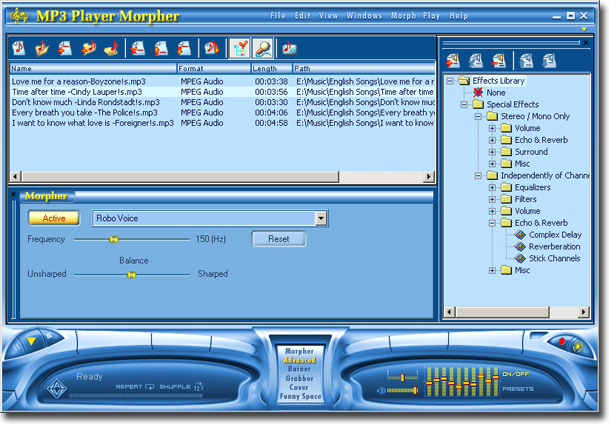Click the fifth grayed effects panel icon
The height and width of the screenshot is (424, 609).
(550, 61)
